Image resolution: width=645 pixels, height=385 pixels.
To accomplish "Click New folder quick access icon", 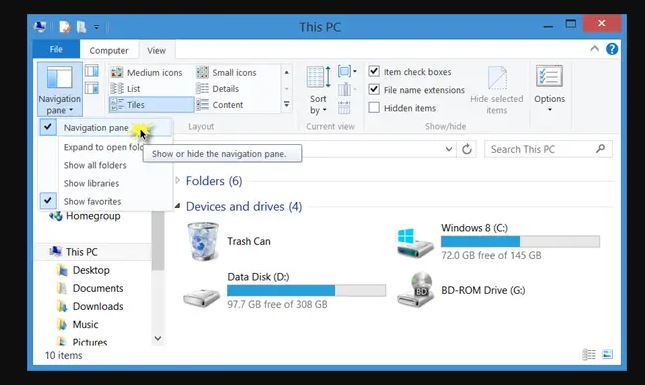I will coord(81,27).
